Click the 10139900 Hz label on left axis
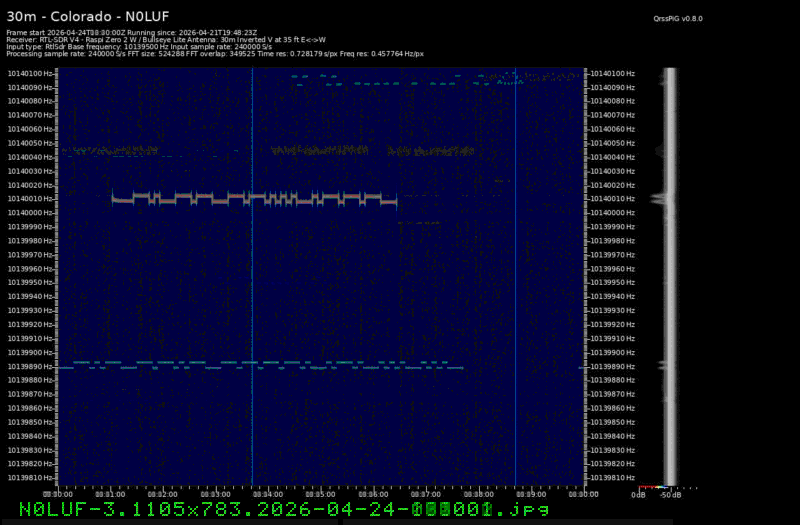This screenshot has height=525, width=800. (x=31, y=352)
